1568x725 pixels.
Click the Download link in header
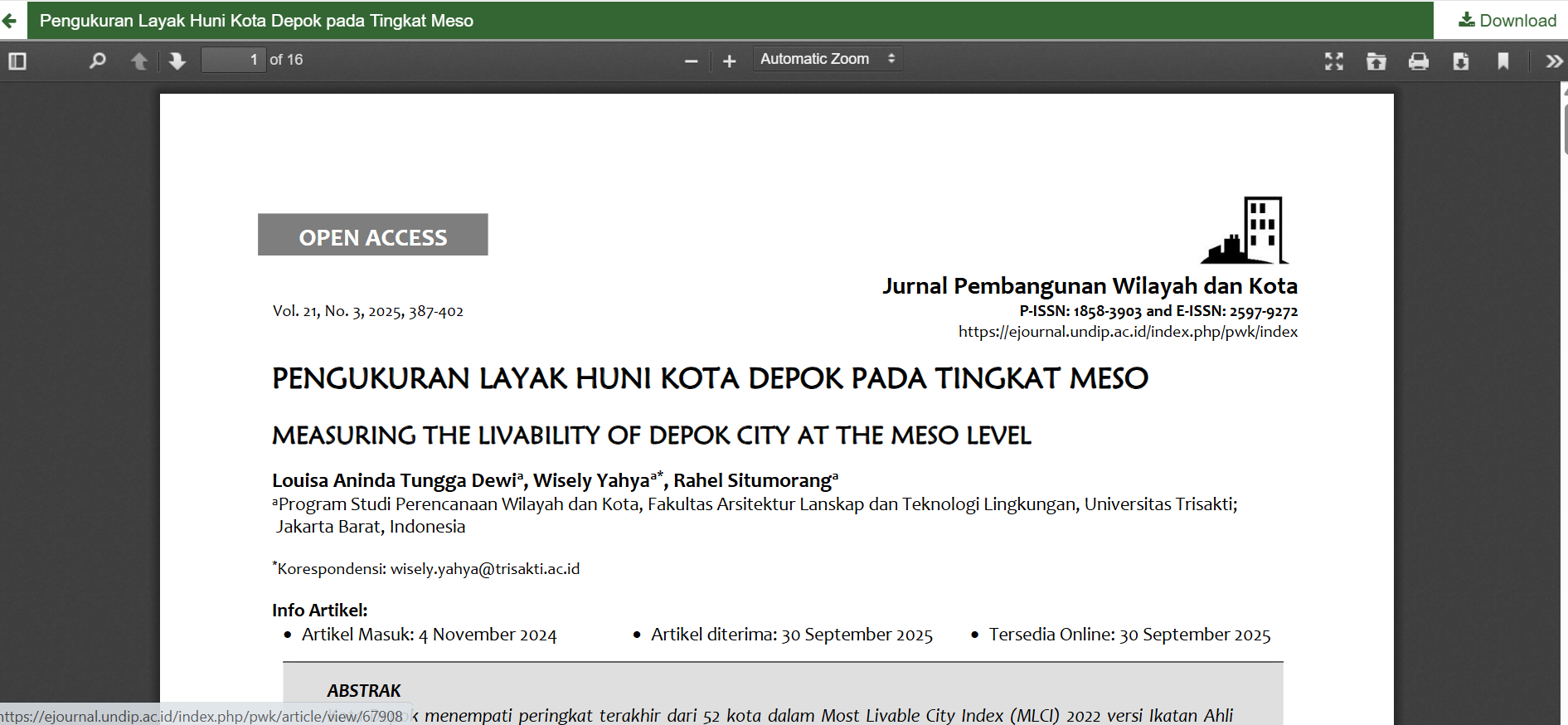click(x=1507, y=21)
